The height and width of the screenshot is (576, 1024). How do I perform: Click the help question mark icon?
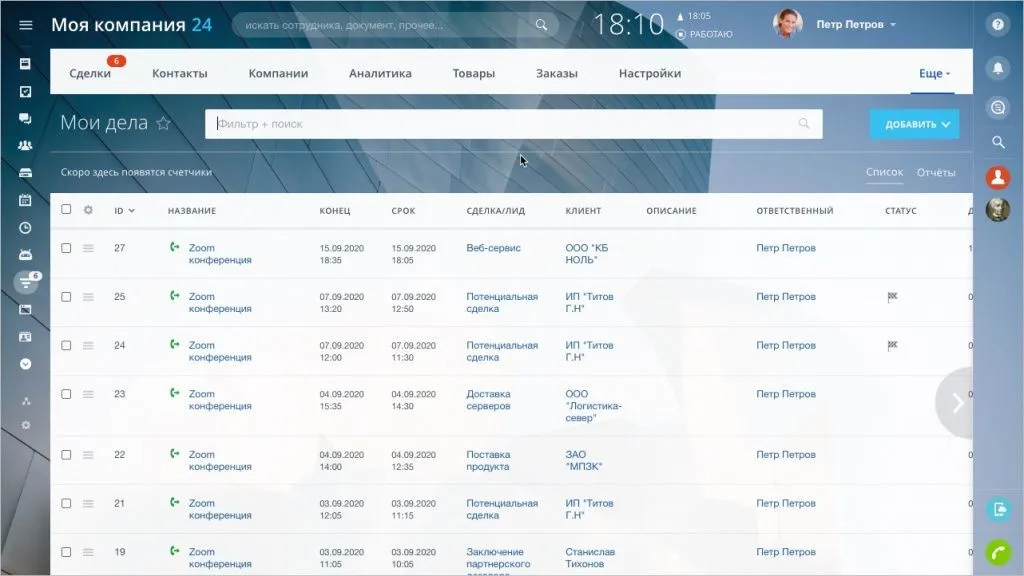997,26
